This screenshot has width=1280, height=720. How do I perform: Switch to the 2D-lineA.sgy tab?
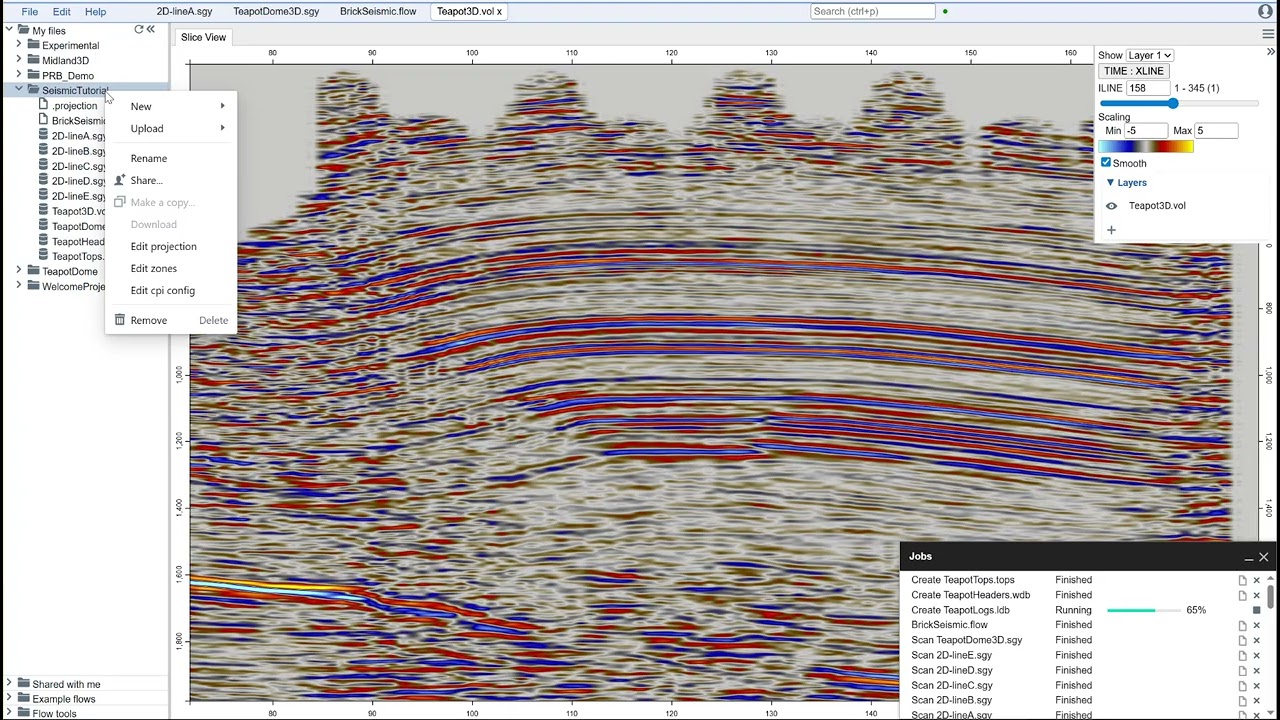(185, 12)
